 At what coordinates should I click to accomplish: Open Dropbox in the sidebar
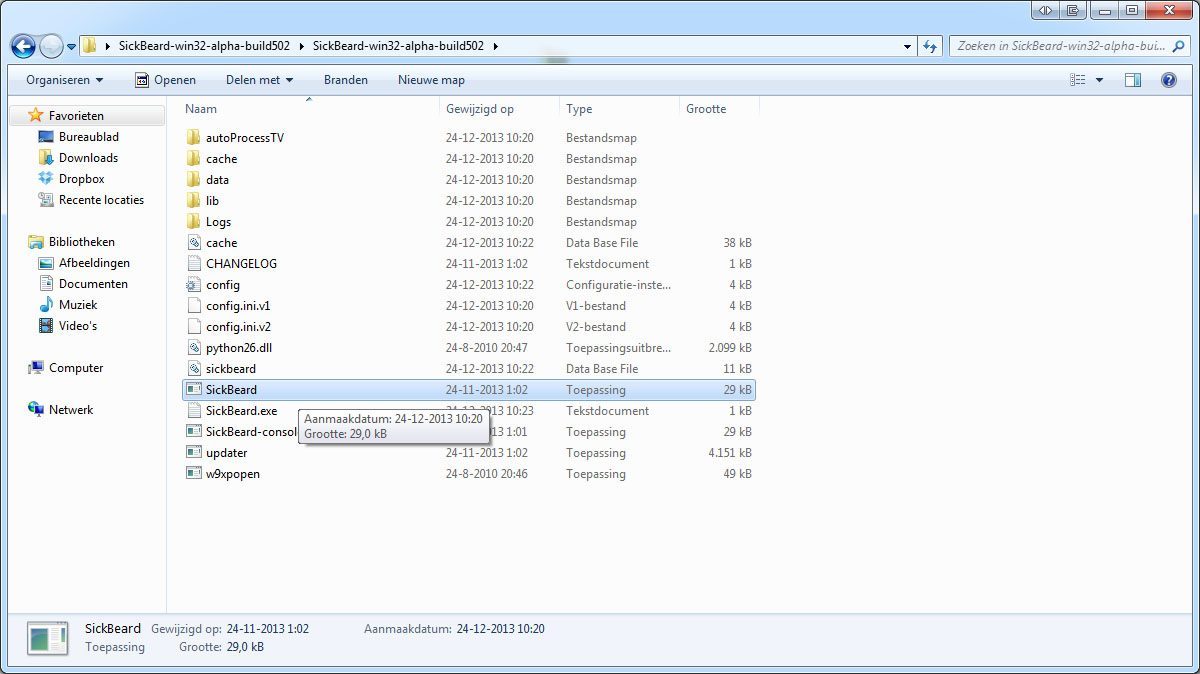(x=81, y=179)
